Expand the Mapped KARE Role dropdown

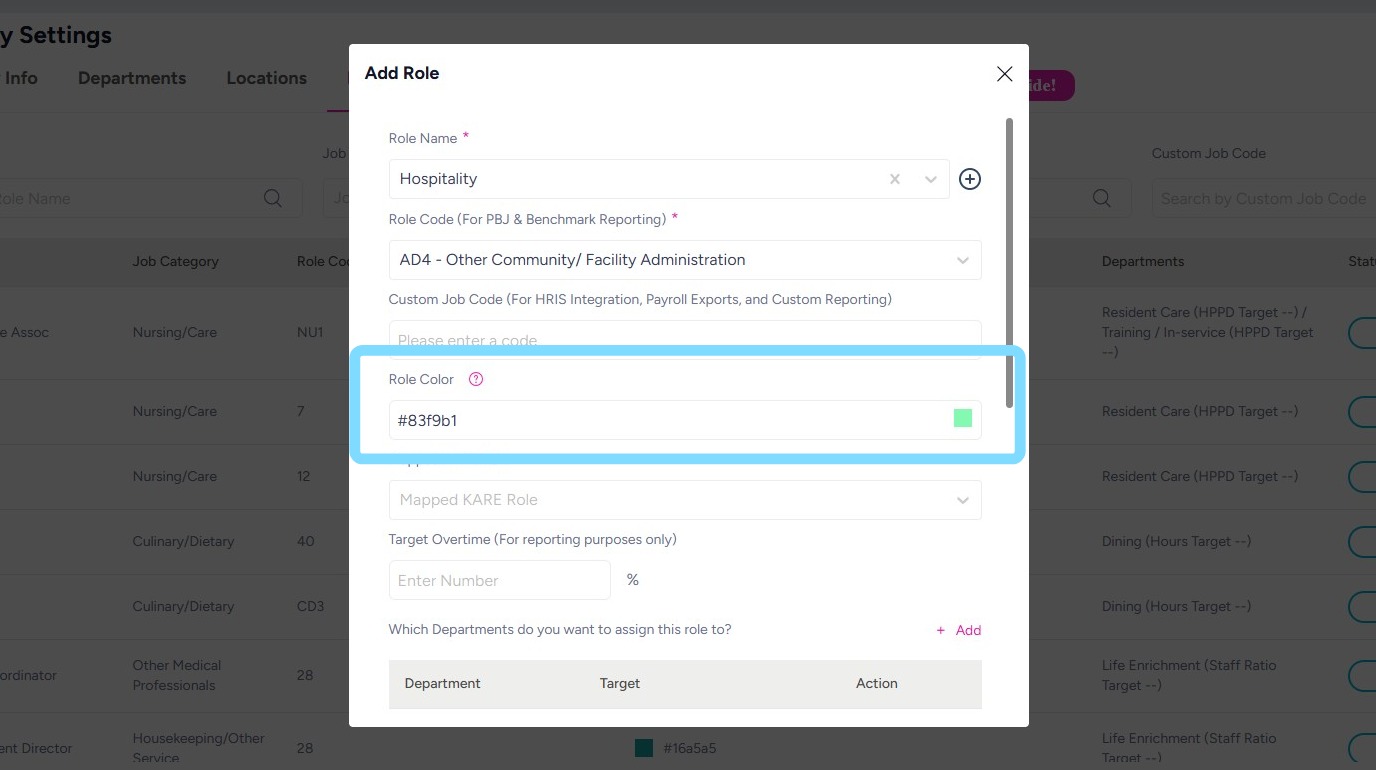(962, 500)
